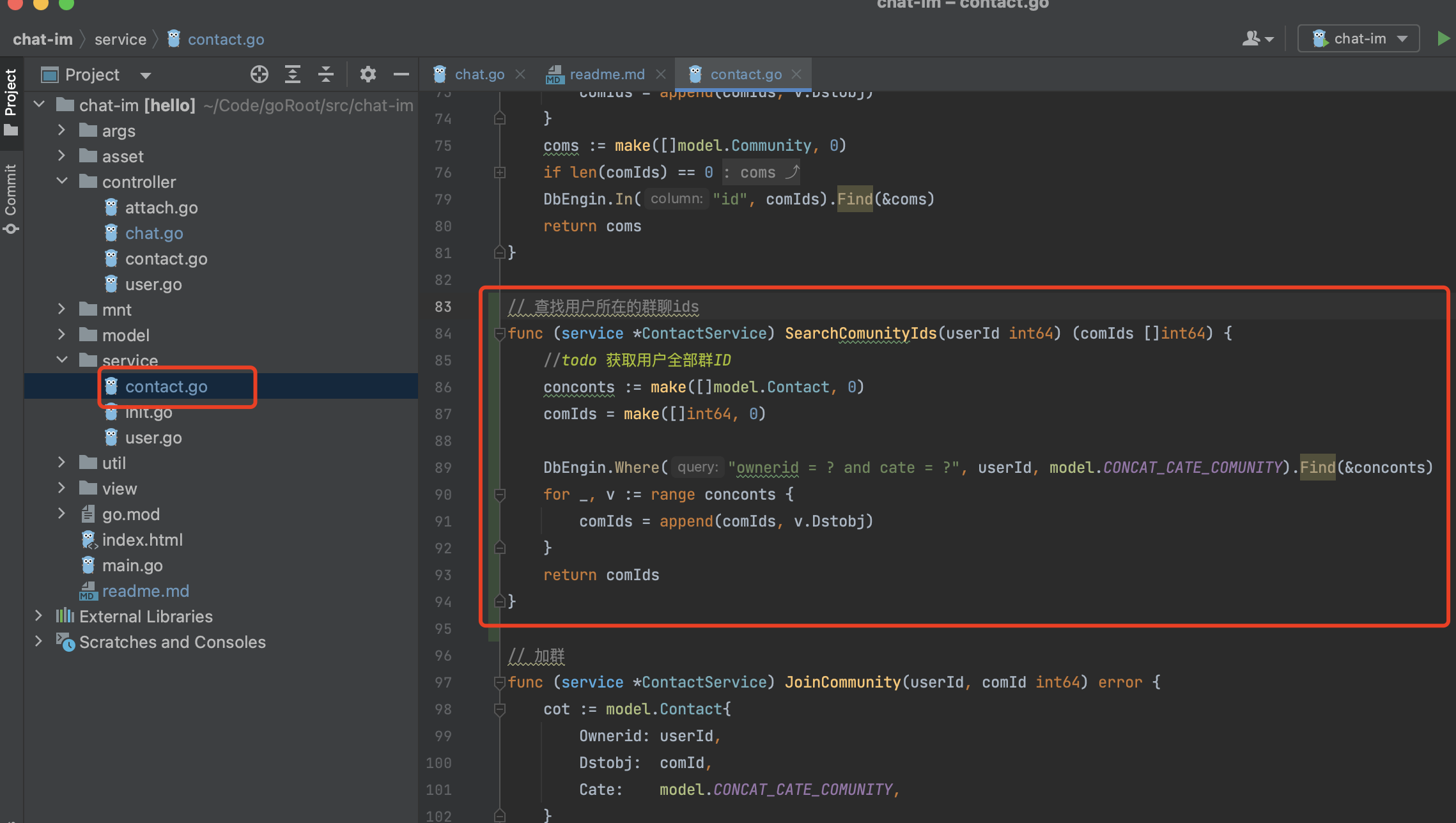Open user.go under the controller folder
Screen dimensions: 1456x823
[x=153, y=284]
